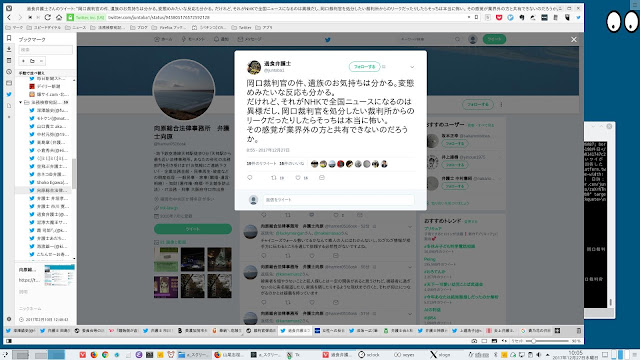
Task: Go to the browser home page
Action: (x=59, y=18)
